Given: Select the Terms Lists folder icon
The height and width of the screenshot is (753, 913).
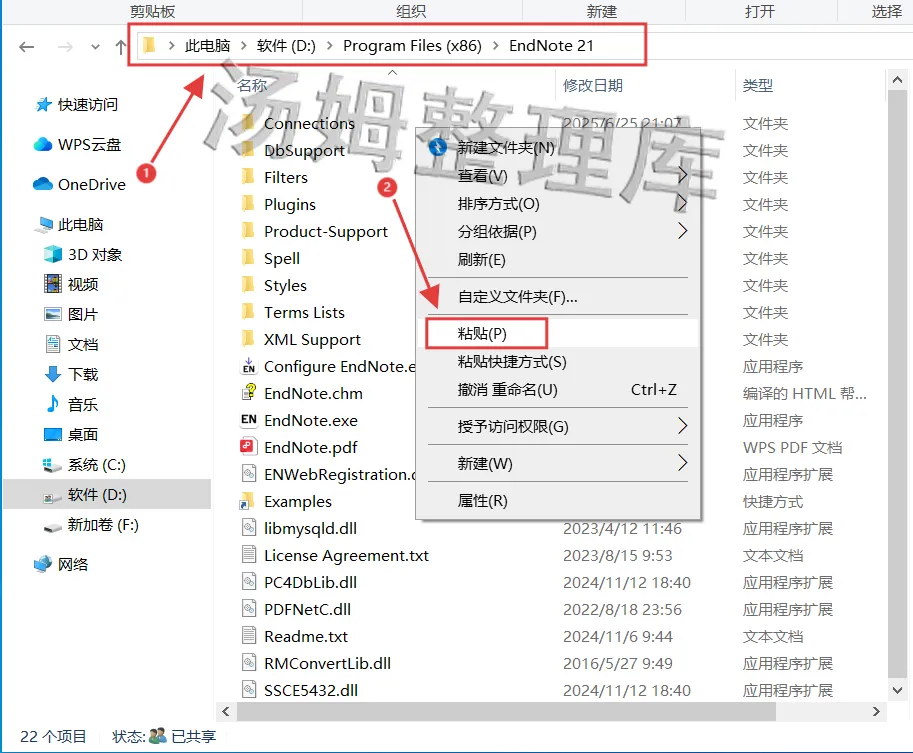Looking at the screenshot, I should pyautogui.click(x=248, y=312).
